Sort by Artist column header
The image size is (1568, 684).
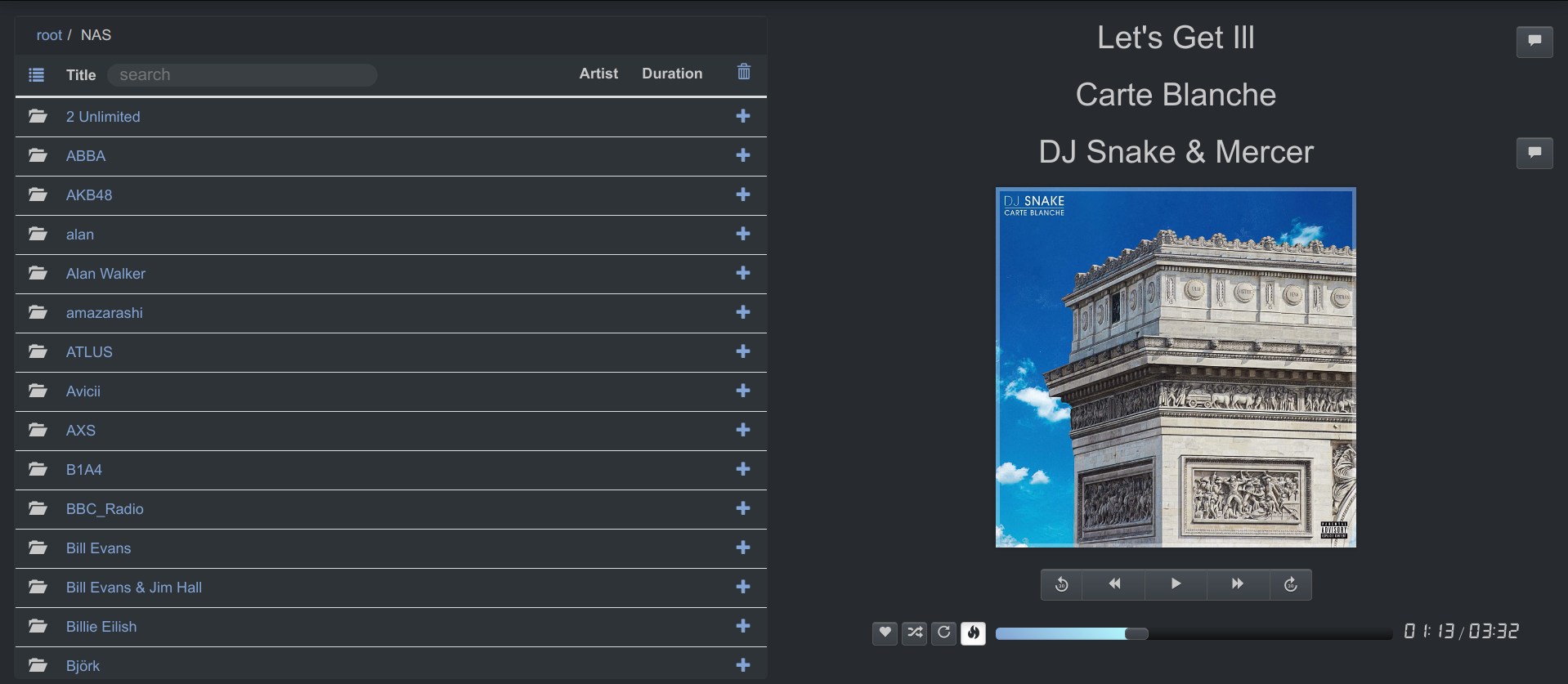click(598, 74)
